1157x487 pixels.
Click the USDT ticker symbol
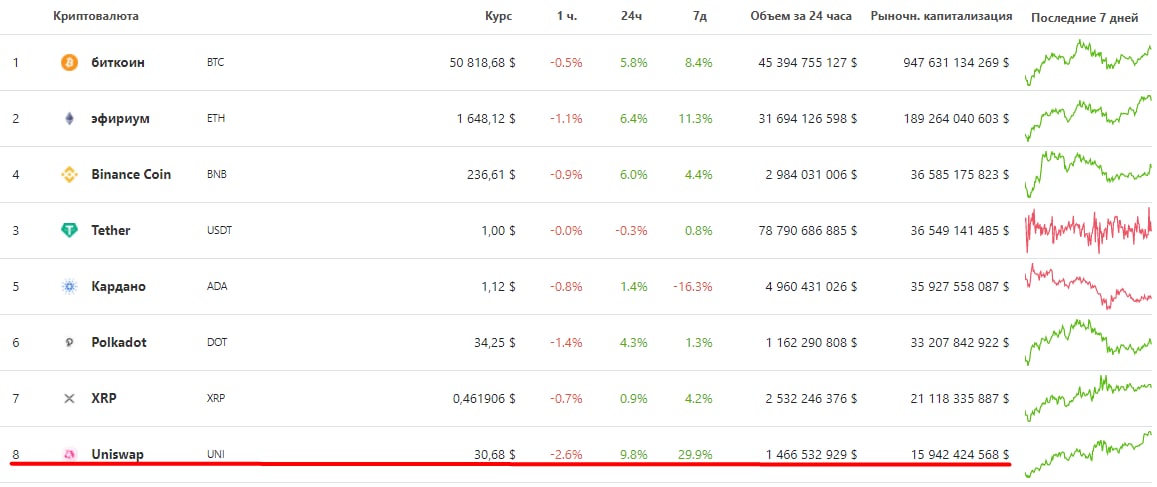[219, 231]
